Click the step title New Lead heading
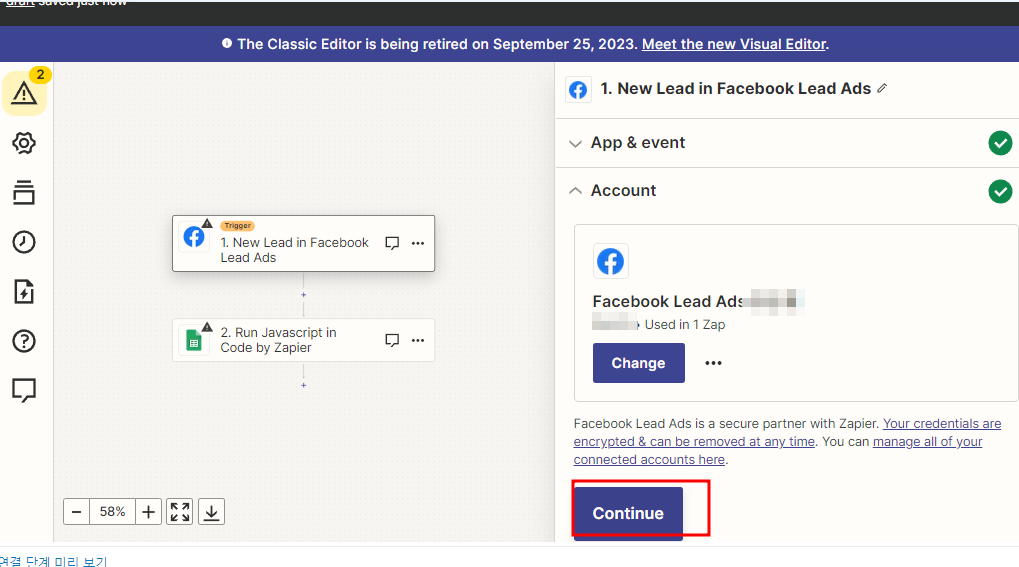Viewport: 1019px width, 567px height. pyautogui.click(x=735, y=88)
